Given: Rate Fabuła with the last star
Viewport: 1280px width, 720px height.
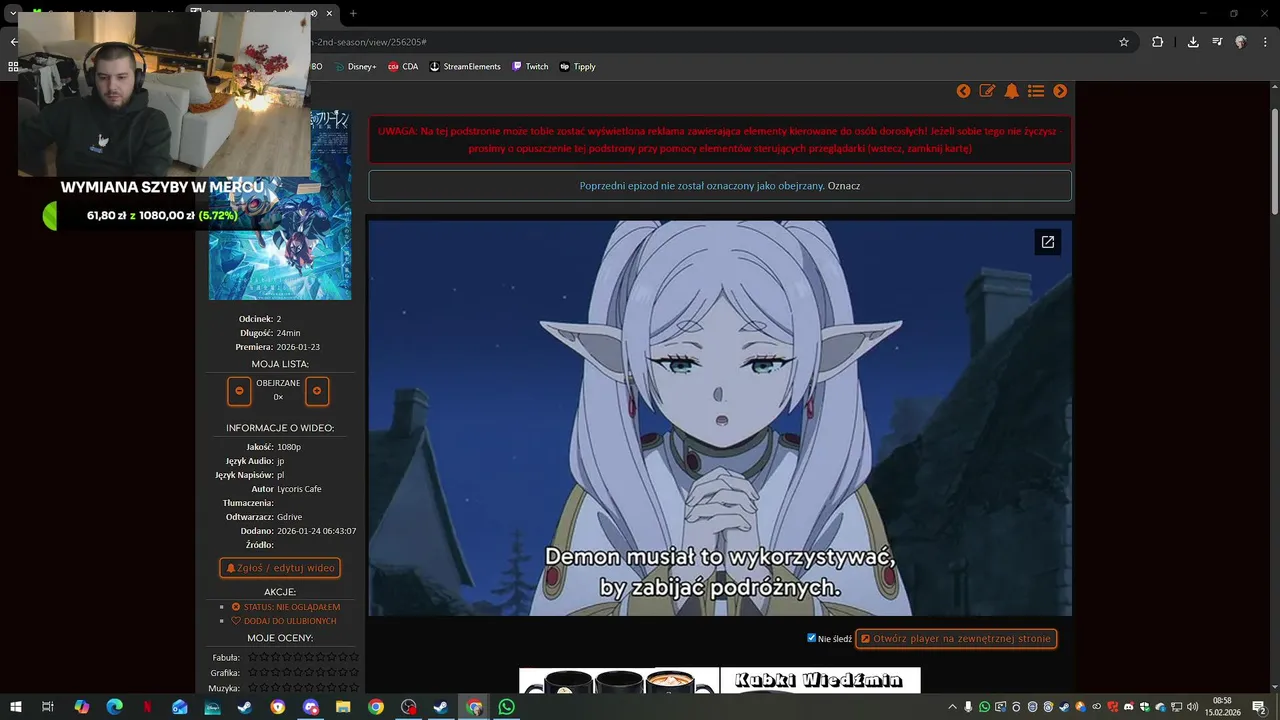Looking at the screenshot, I should (x=354, y=657).
